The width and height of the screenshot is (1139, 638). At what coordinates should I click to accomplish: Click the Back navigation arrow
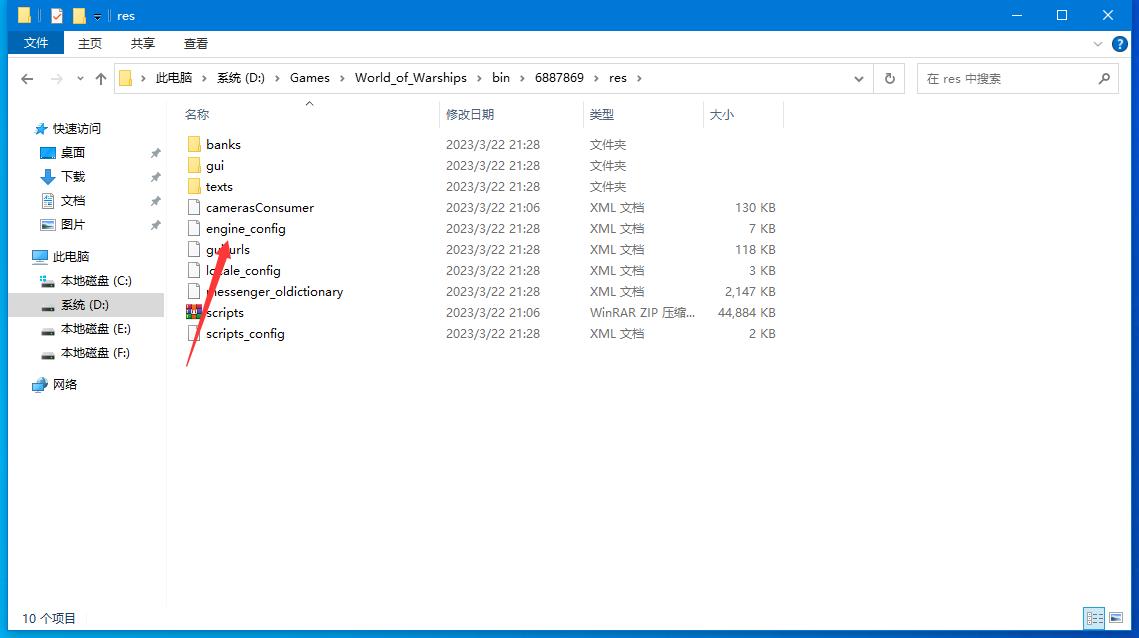(x=27, y=78)
